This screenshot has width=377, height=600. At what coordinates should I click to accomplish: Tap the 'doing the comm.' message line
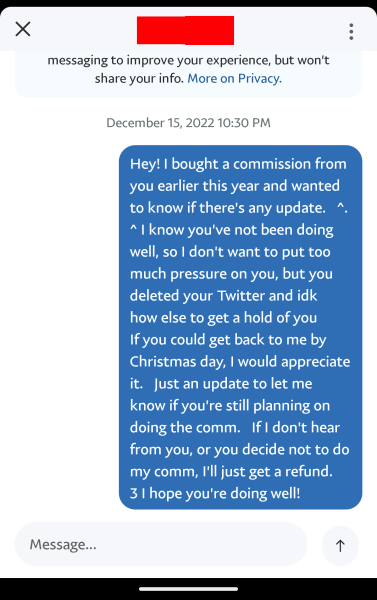(x=185, y=427)
